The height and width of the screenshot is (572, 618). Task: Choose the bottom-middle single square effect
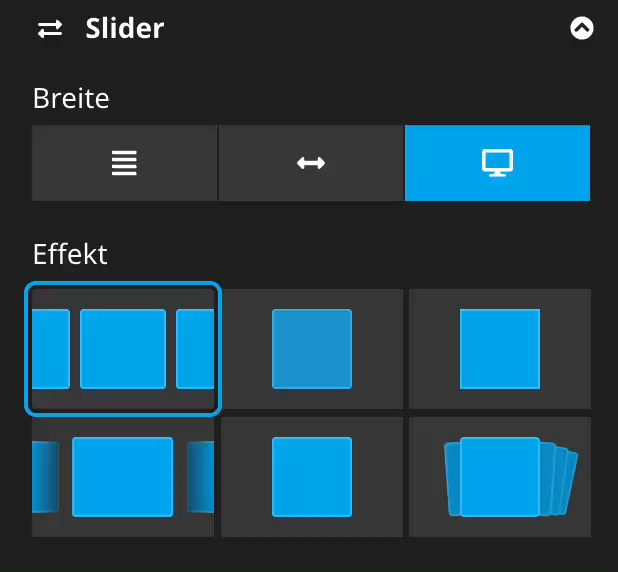click(312, 476)
